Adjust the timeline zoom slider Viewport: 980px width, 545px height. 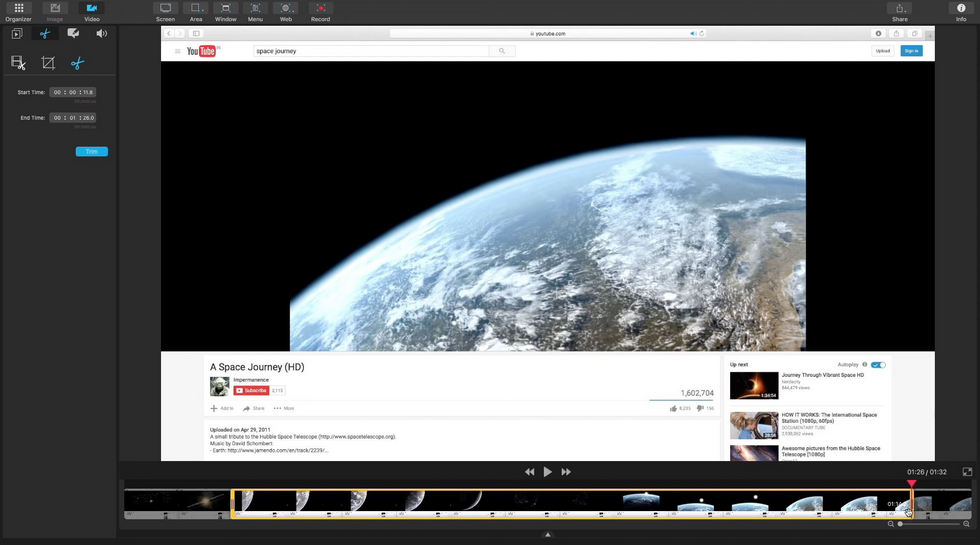[901, 524]
